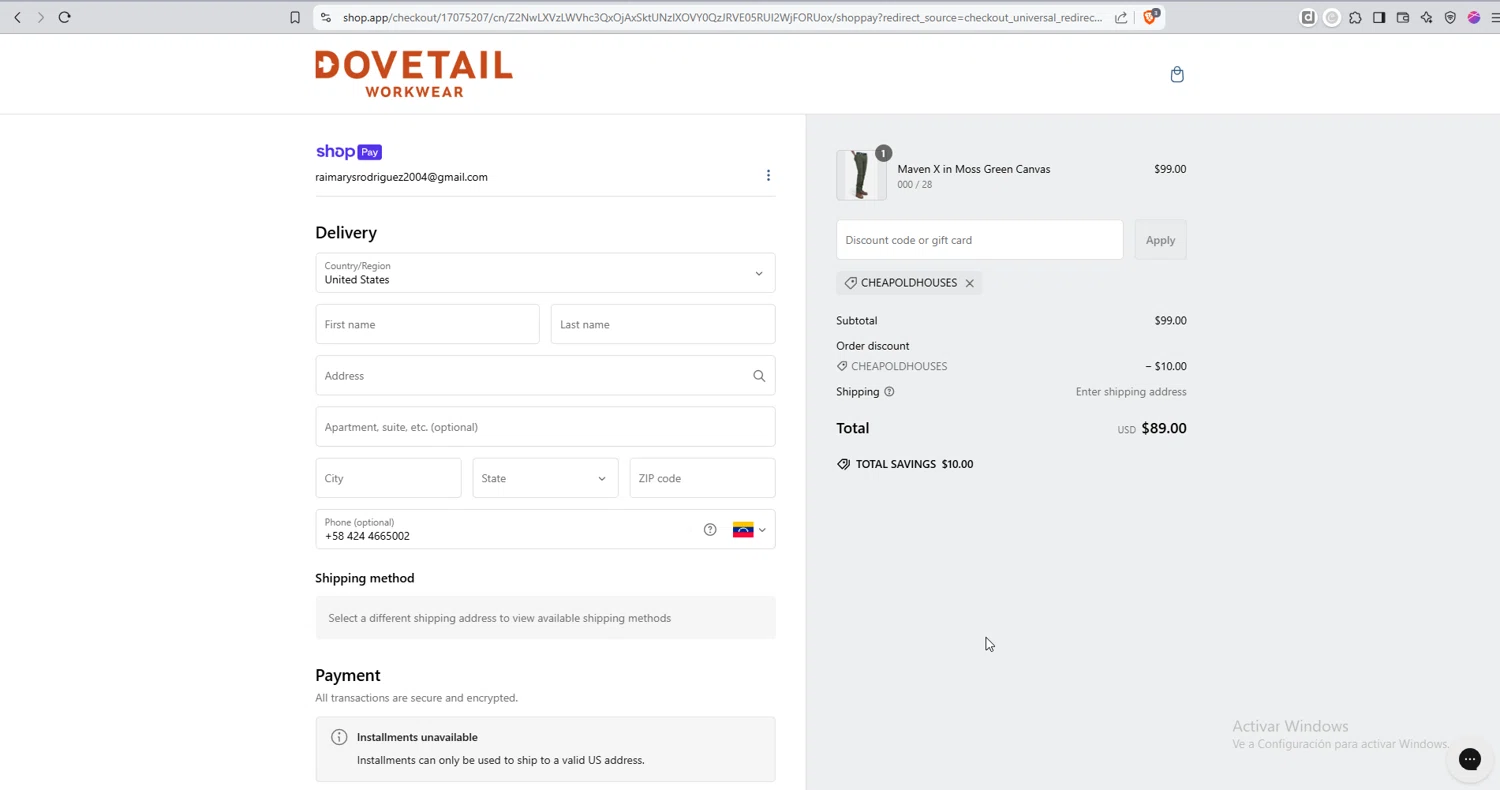View site information icon in address bar
The image size is (1500, 790).
click(x=325, y=17)
